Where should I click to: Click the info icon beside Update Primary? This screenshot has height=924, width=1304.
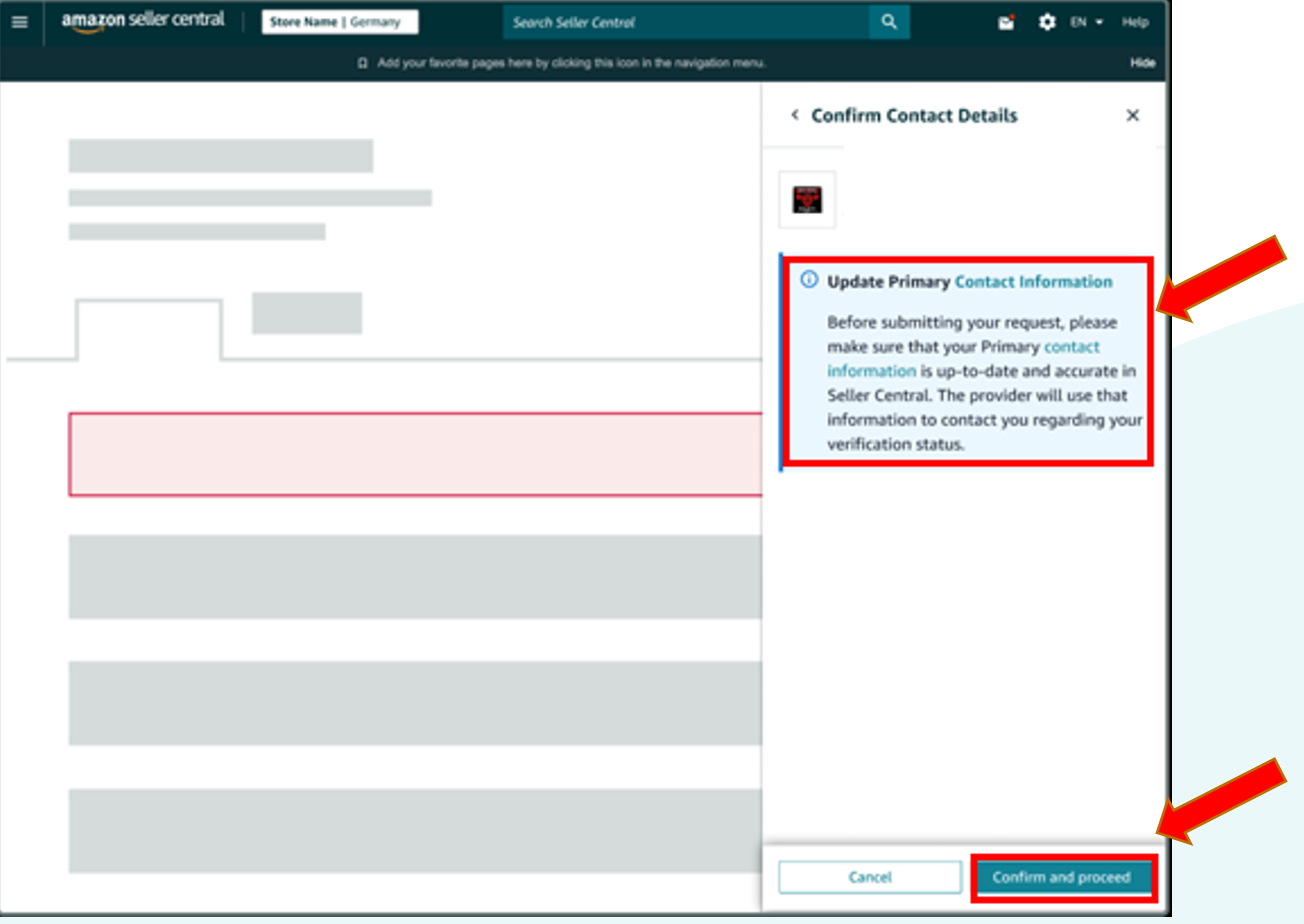[x=810, y=281]
